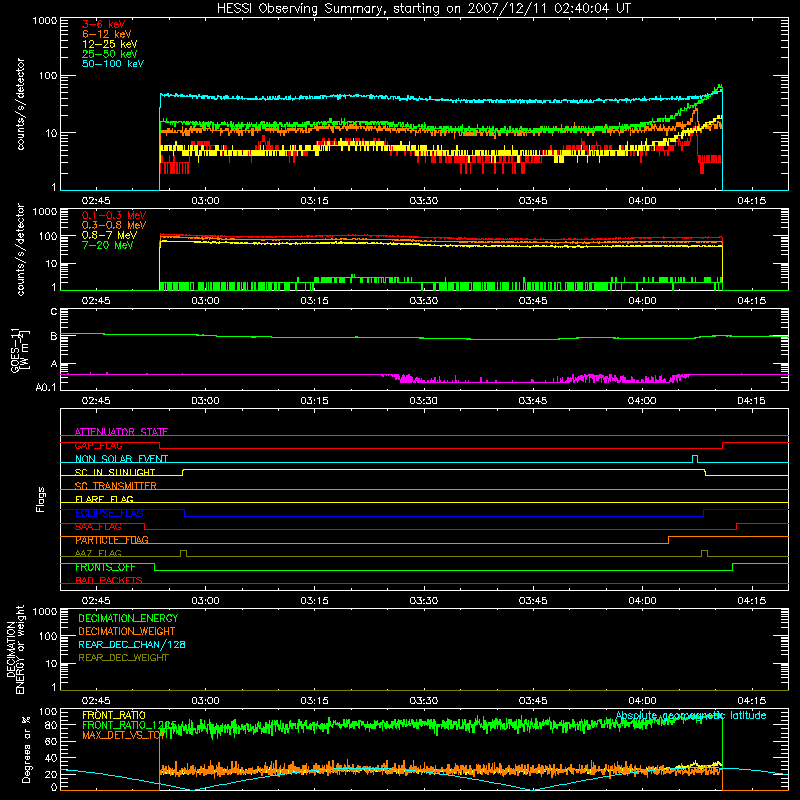Click the BAD_PACKETS flag label
The height and width of the screenshot is (800, 800).
click(109, 580)
